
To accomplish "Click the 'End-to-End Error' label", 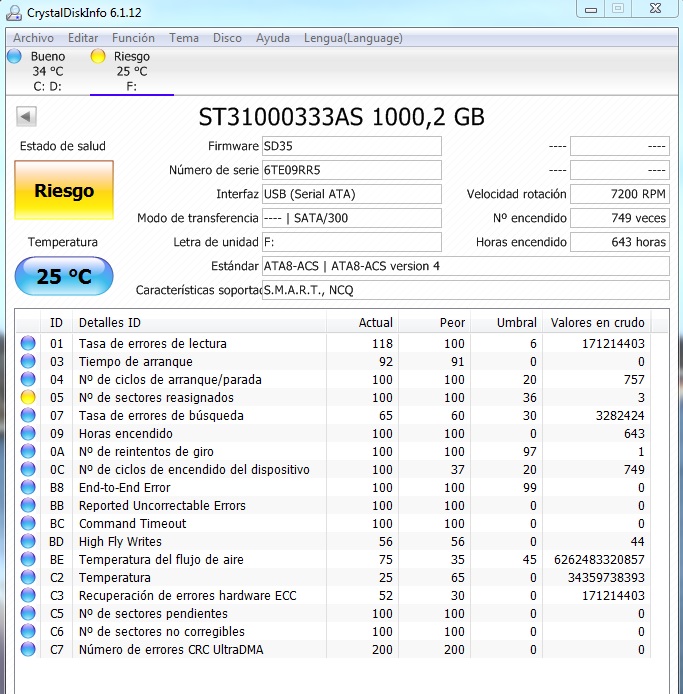I will (x=124, y=487).
